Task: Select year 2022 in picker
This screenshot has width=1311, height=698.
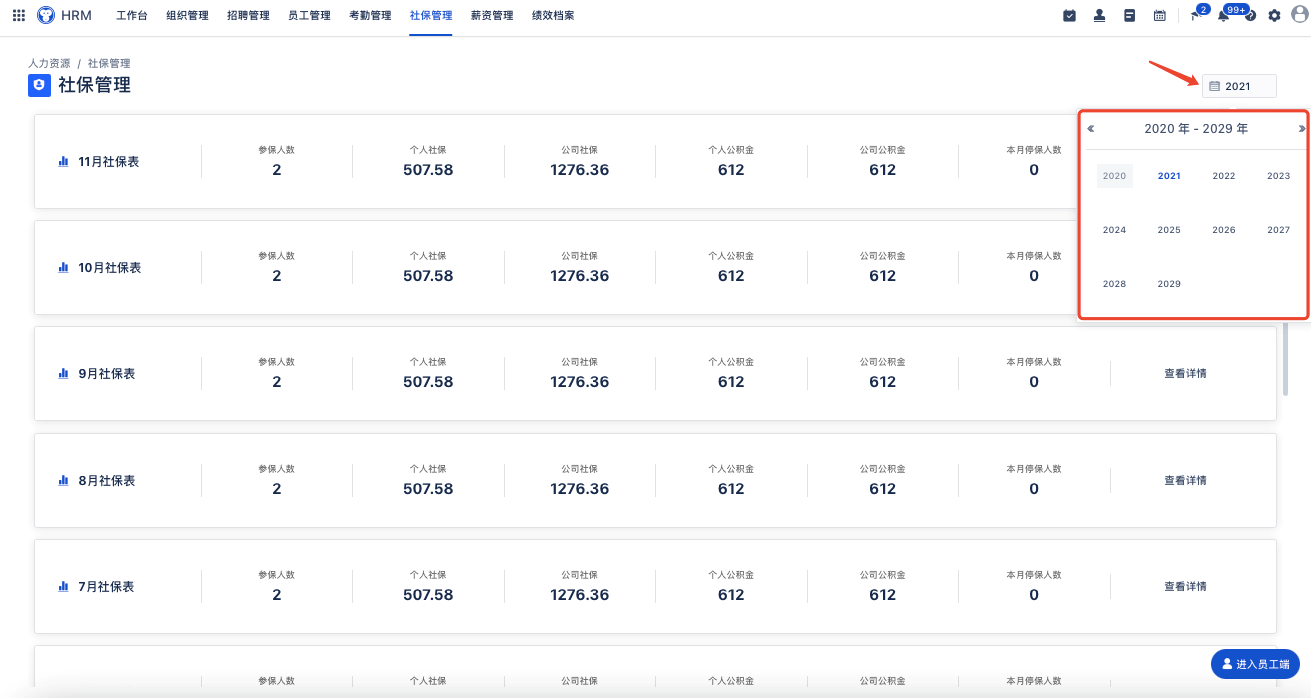Action: click(1224, 176)
